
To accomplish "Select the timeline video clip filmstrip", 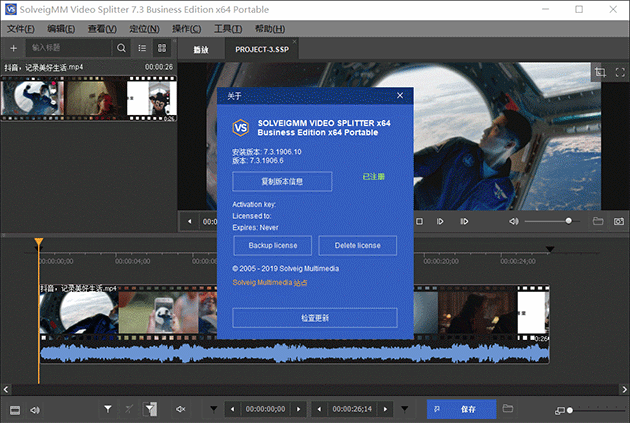I will [295, 313].
